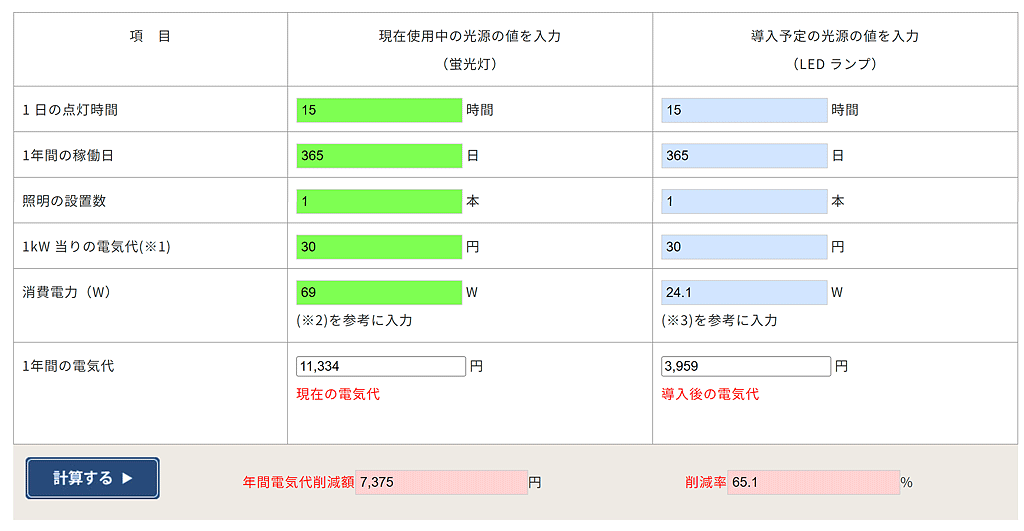Select the reduction rate field 65.1
Image resolution: width=1024 pixels, height=531 pixels.
(x=813, y=483)
